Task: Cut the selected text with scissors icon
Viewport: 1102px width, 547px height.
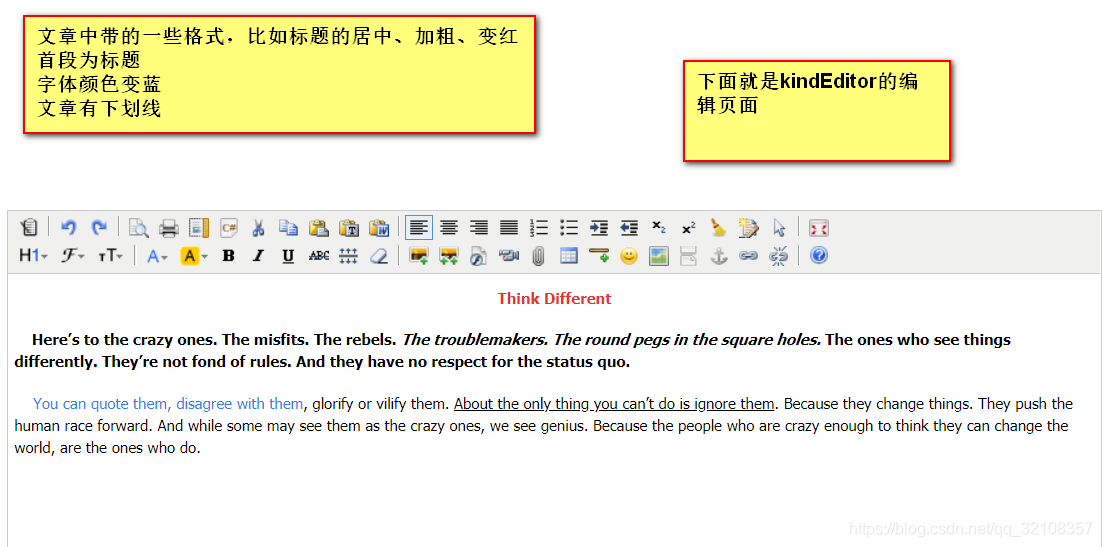Action: click(x=259, y=228)
